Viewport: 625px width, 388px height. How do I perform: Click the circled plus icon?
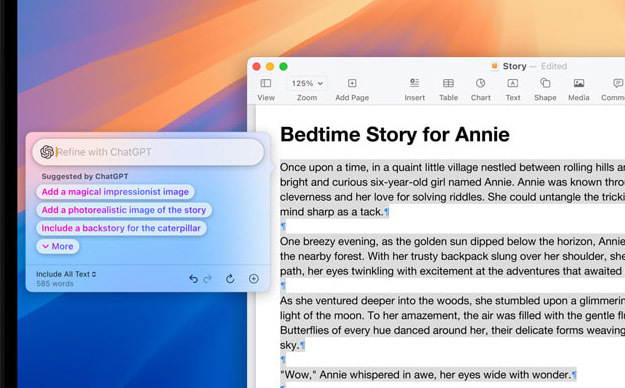point(254,279)
